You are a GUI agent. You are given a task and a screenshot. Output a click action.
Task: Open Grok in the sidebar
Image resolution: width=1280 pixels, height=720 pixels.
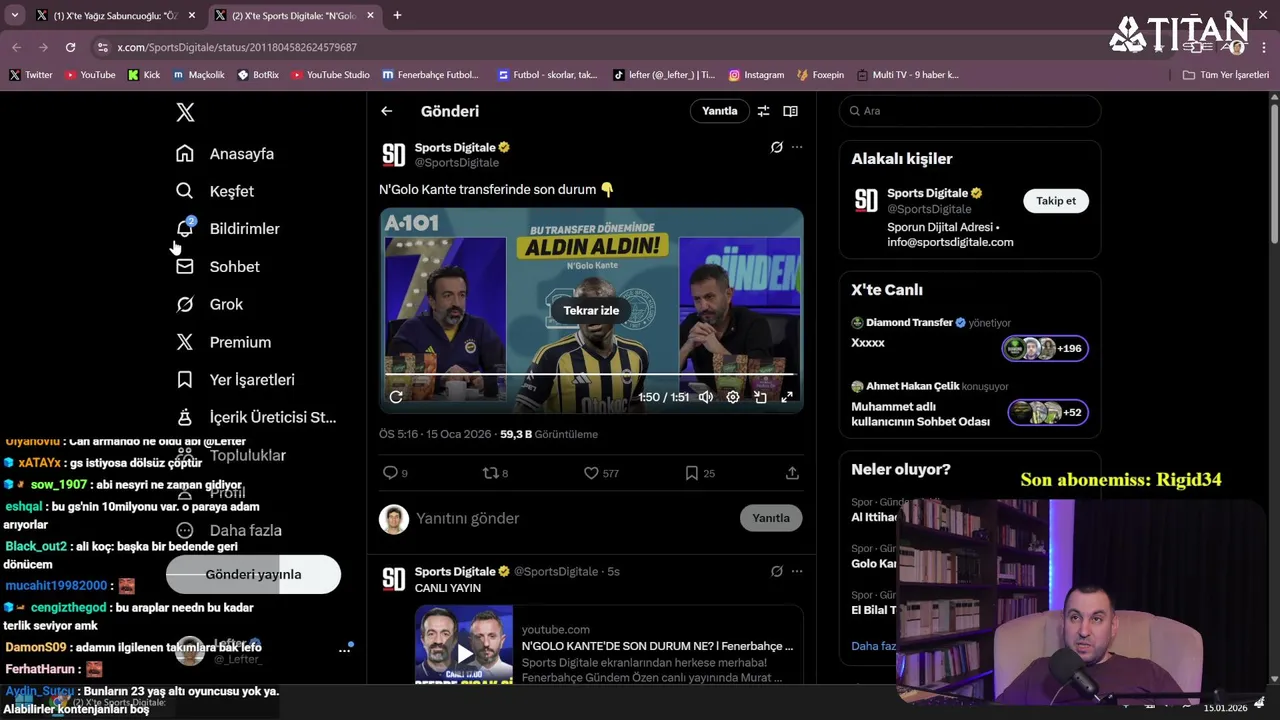click(x=209, y=304)
